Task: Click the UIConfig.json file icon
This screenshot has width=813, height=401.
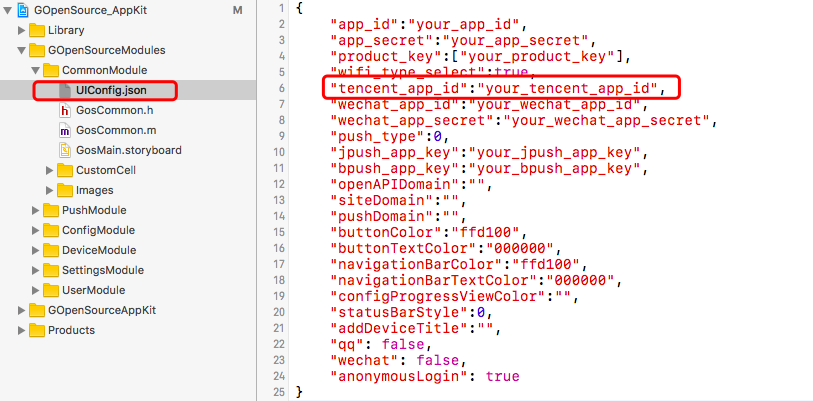Action: tap(66, 90)
